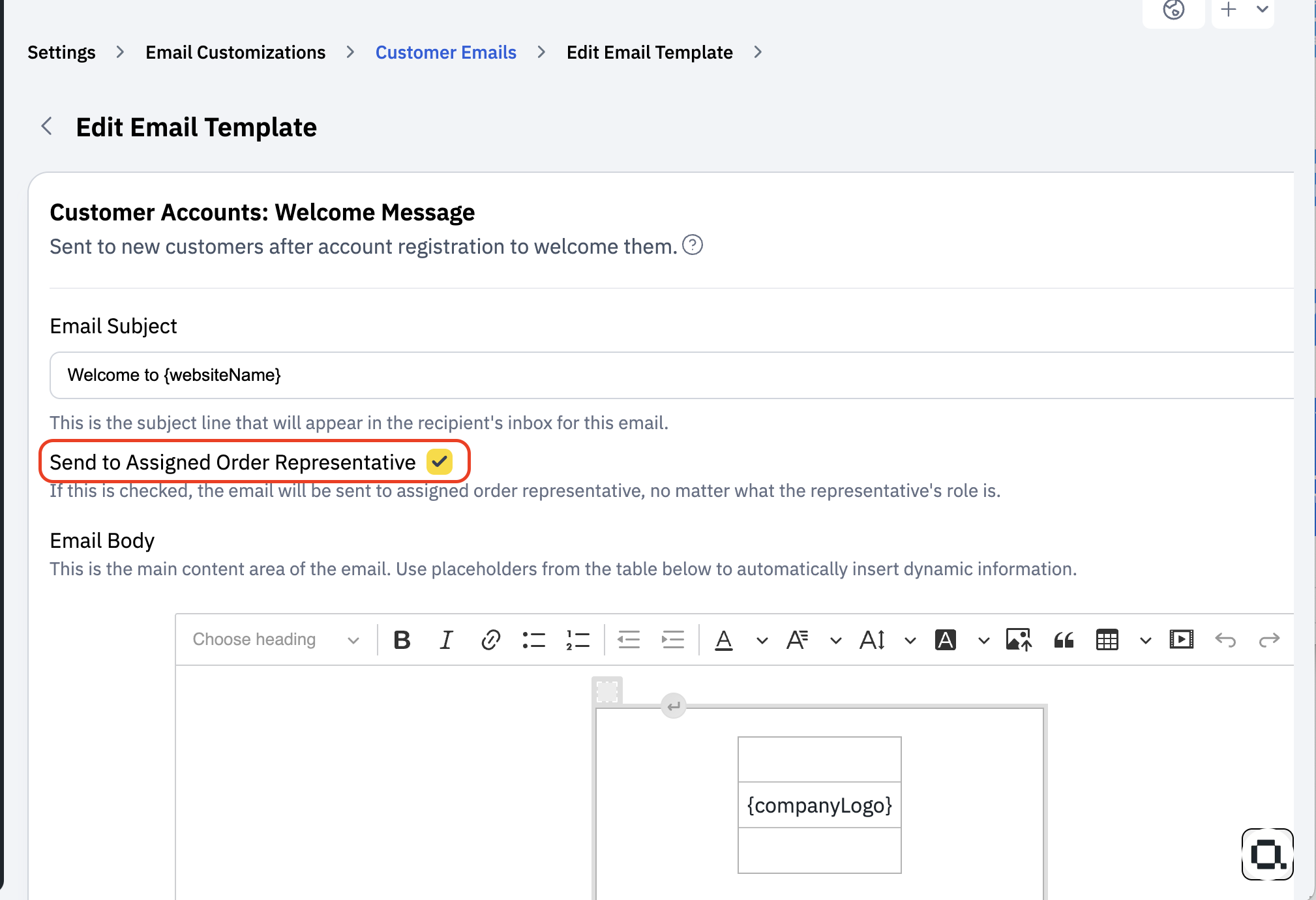Viewport: 1316px width, 900px height.
Task: Click the Email Subject input field
Action: [672, 375]
